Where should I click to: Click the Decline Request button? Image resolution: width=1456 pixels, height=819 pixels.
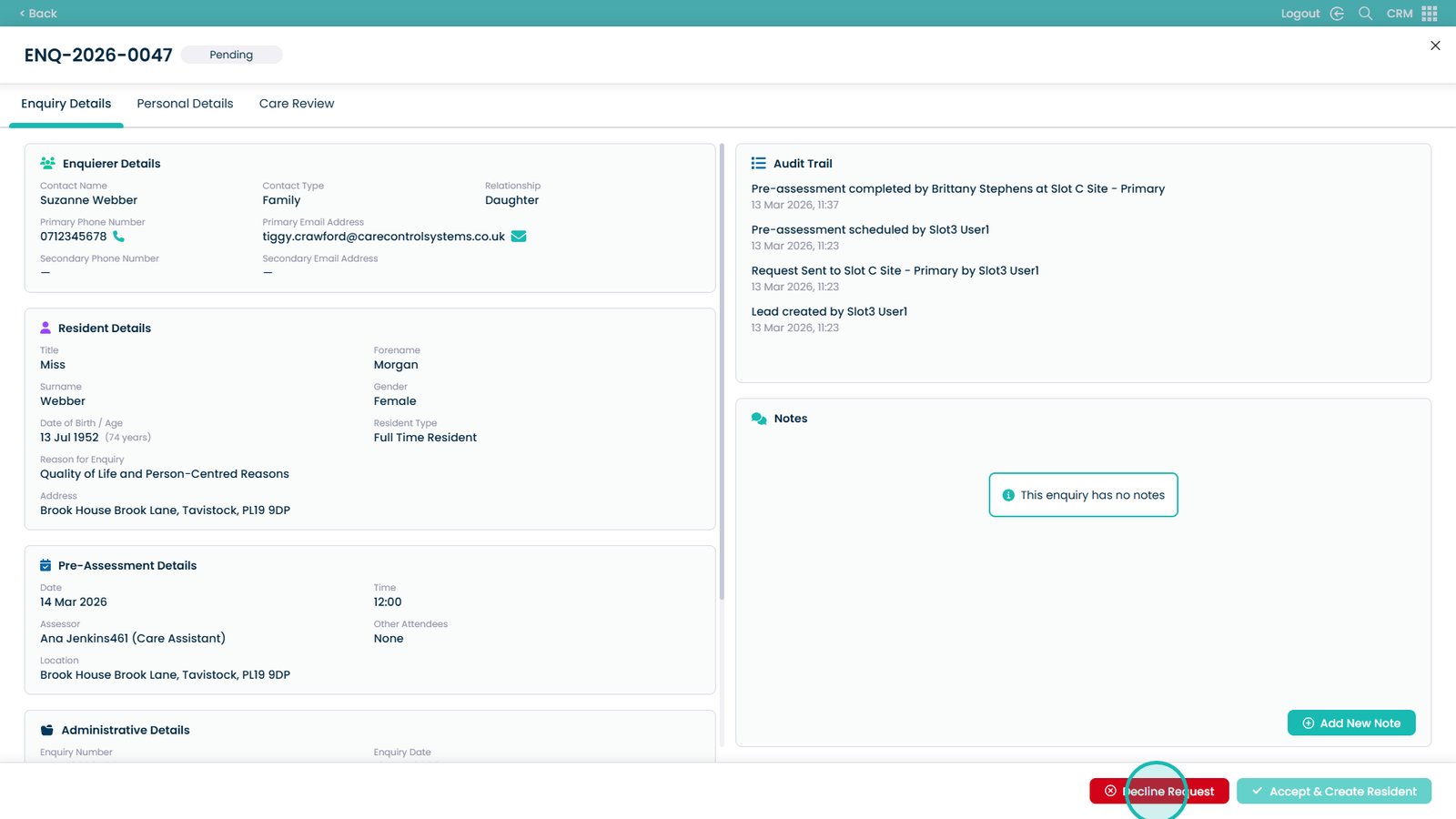[x=1158, y=792]
